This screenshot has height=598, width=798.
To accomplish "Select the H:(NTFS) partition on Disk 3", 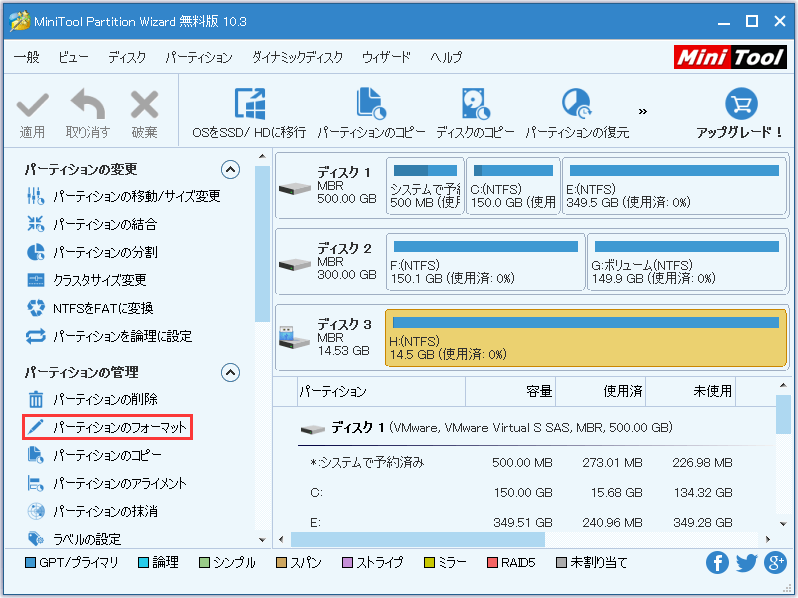I will (x=585, y=338).
